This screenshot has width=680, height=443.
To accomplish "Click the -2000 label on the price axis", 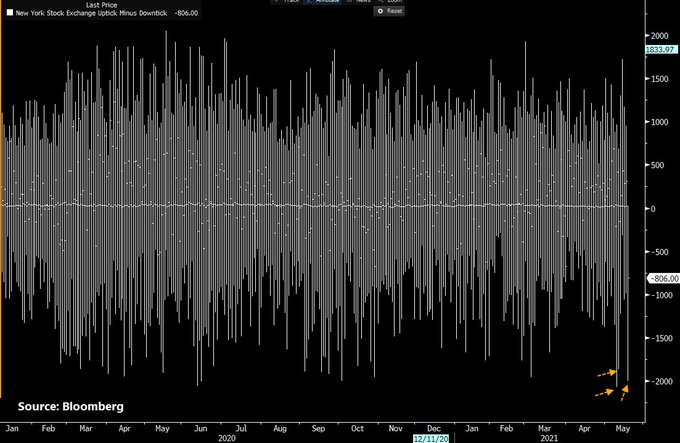I will coord(660,381).
